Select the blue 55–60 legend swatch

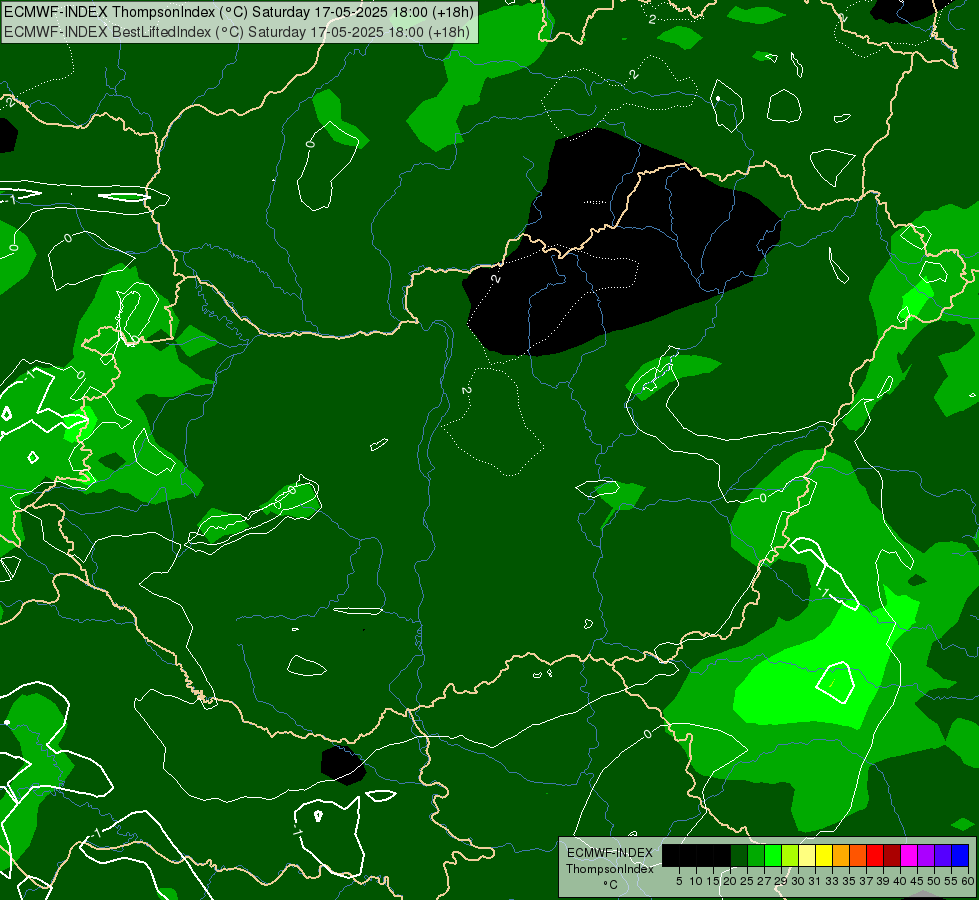point(960,855)
